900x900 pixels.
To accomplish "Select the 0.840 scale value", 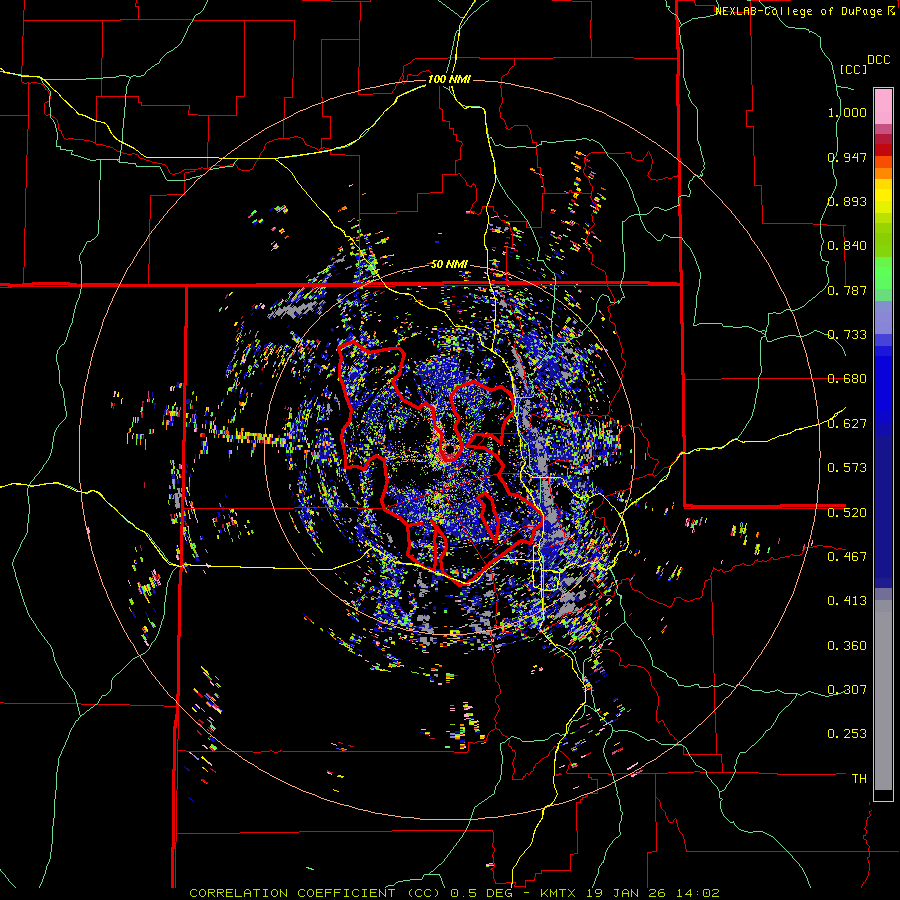I will click(847, 246).
